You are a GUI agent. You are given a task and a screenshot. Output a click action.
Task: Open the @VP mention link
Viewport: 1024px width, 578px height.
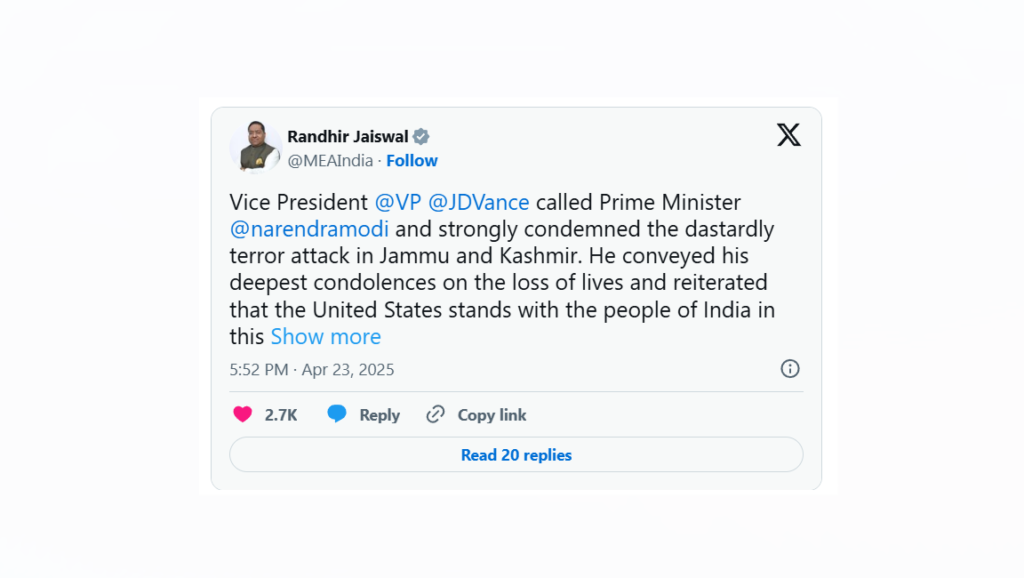click(398, 202)
